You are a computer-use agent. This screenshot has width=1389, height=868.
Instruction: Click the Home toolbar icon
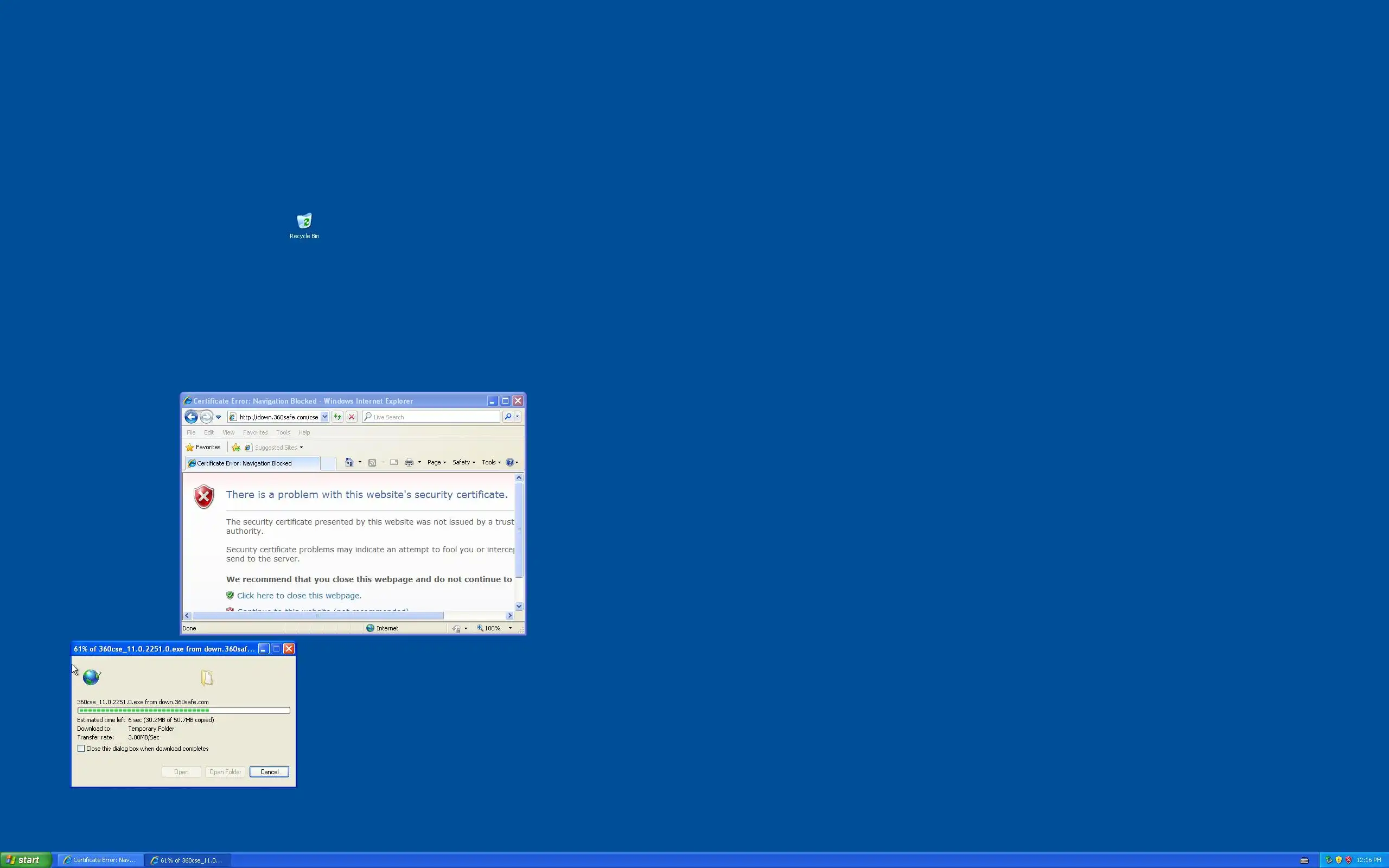pyautogui.click(x=349, y=462)
